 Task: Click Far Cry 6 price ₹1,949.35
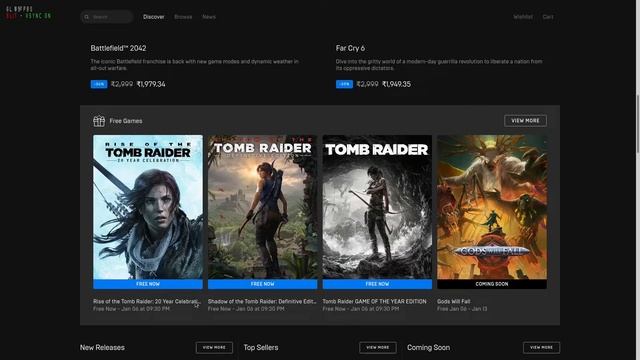(396, 84)
